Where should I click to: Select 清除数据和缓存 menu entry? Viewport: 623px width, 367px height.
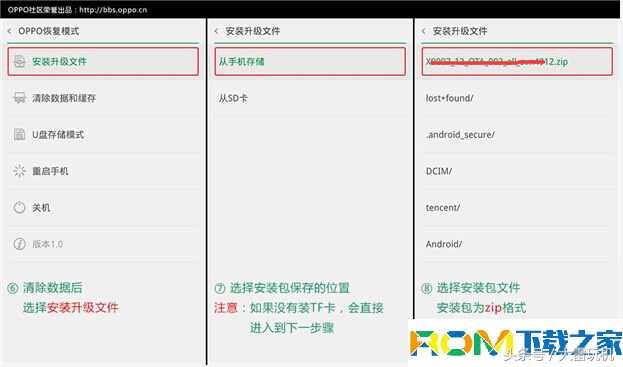tap(103, 98)
